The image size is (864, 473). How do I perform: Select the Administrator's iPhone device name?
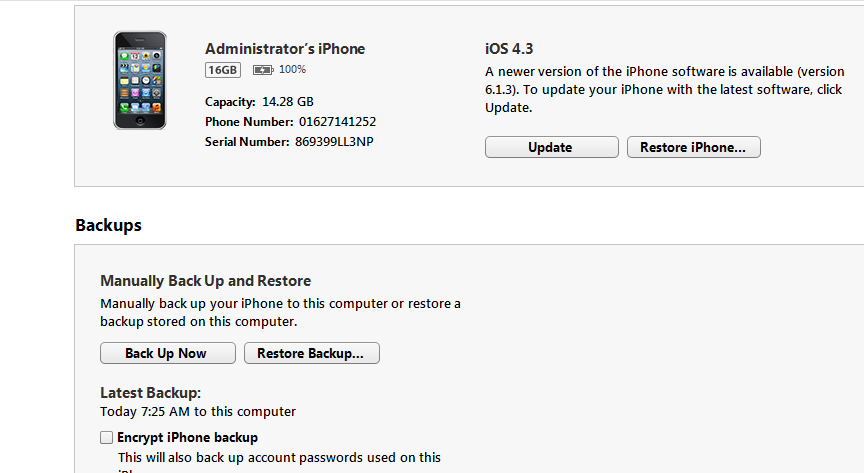(285, 49)
